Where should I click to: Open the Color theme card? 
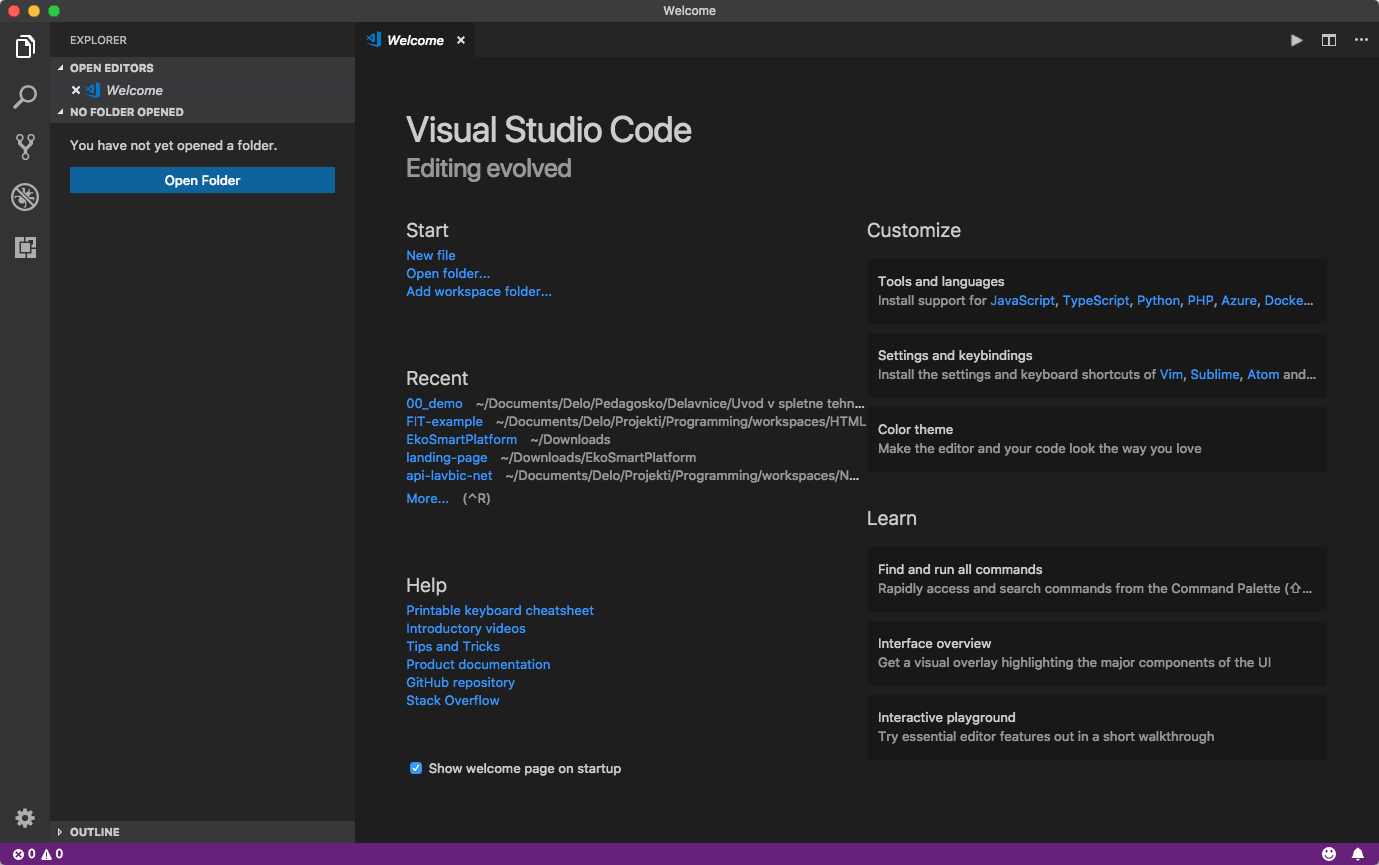pos(1097,439)
